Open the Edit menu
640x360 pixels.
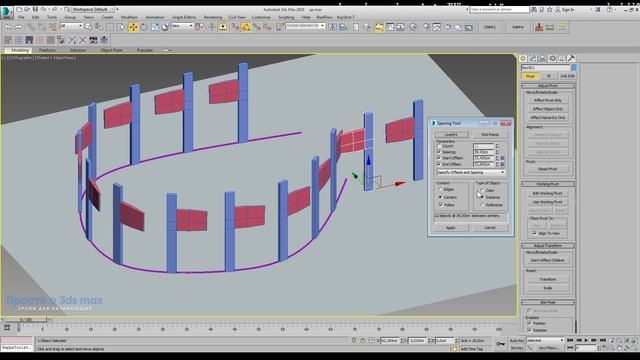36,18
